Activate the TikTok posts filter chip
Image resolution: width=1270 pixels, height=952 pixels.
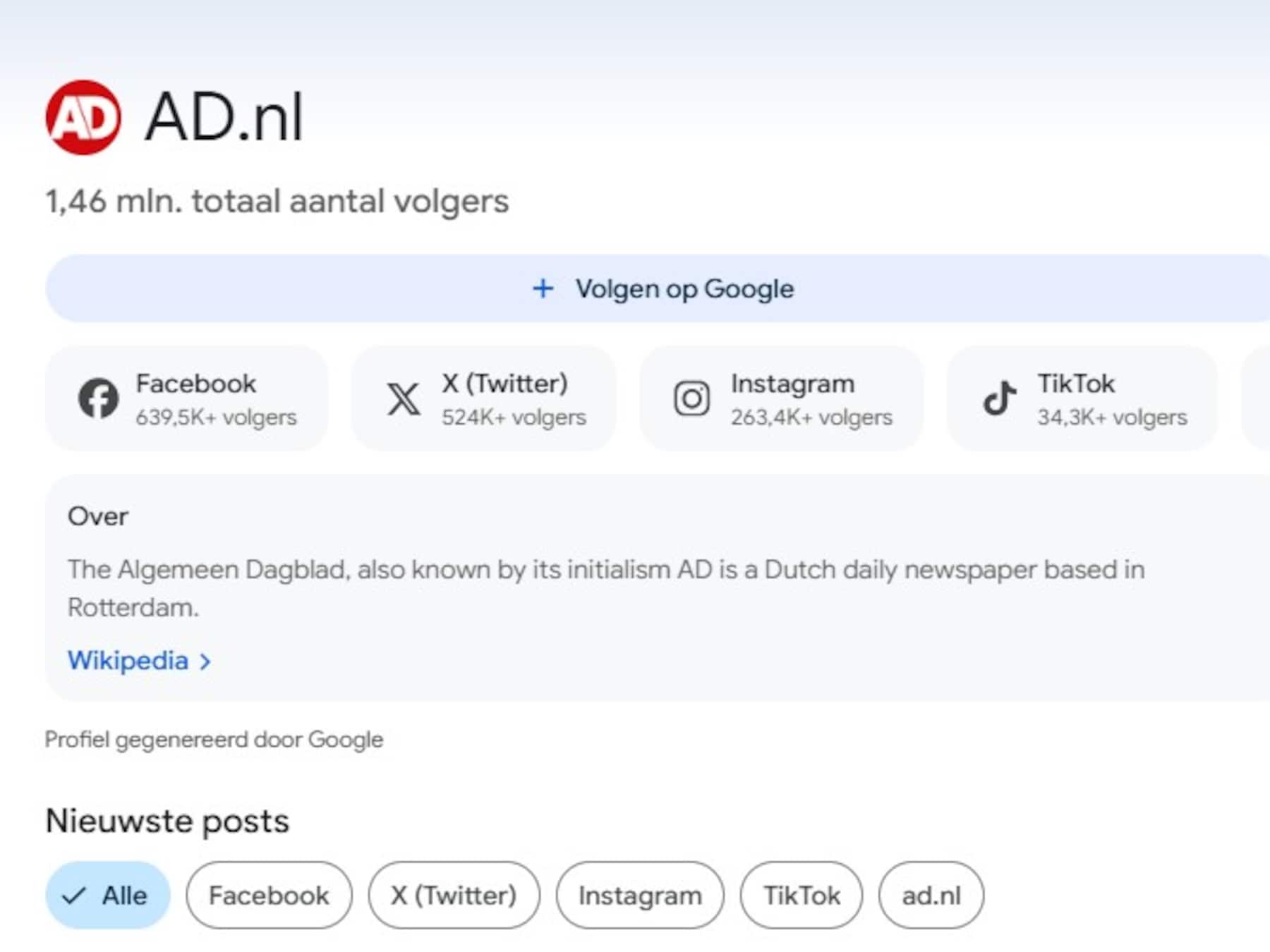(800, 895)
